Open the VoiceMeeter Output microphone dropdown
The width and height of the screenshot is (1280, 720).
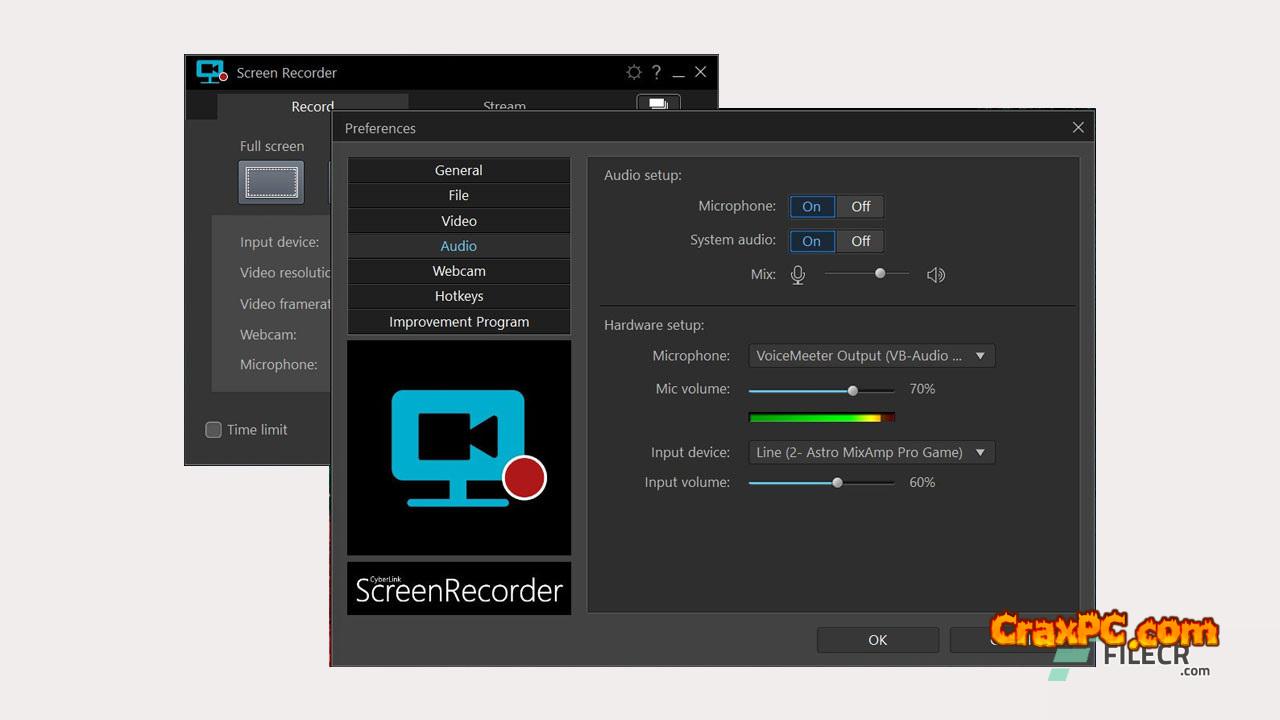click(871, 355)
